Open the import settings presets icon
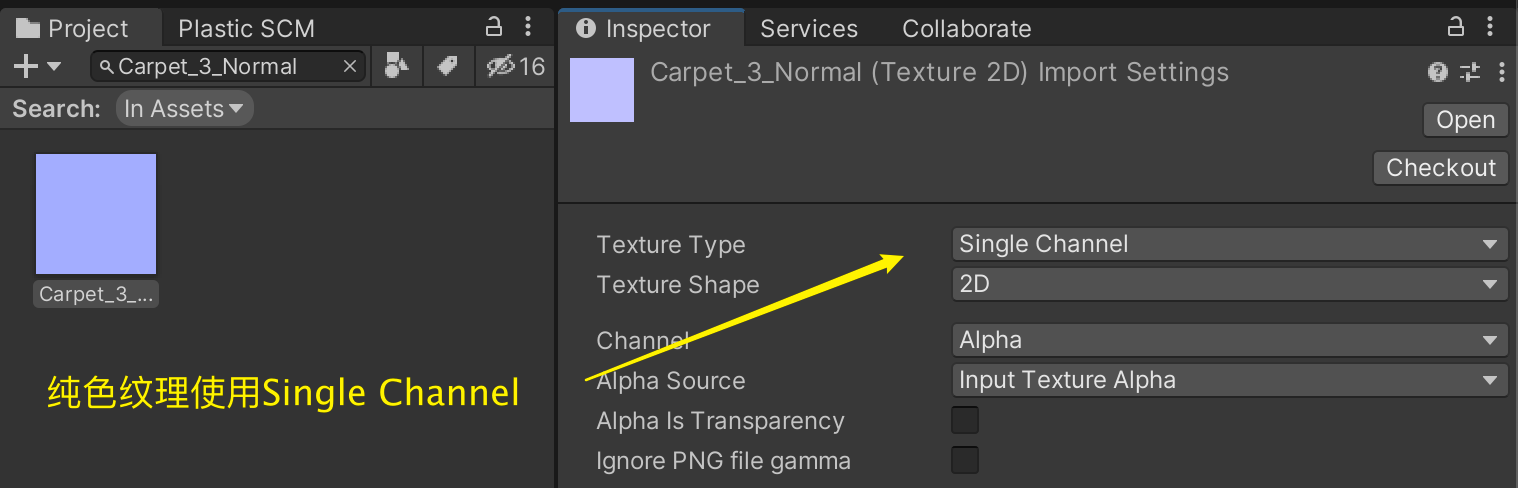Screen dimensions: 1518x488 pyautogui.click(x=1469, y=72)
